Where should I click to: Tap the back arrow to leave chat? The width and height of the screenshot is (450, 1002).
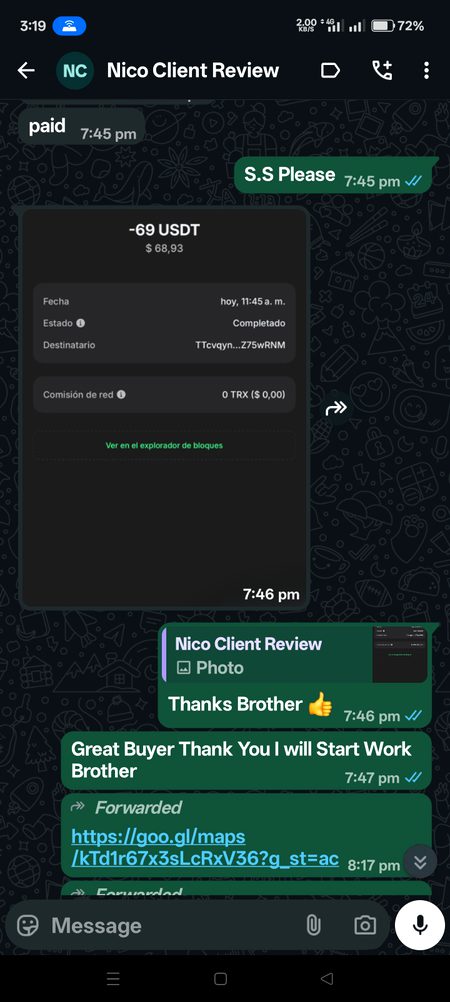tap(26, 70)
